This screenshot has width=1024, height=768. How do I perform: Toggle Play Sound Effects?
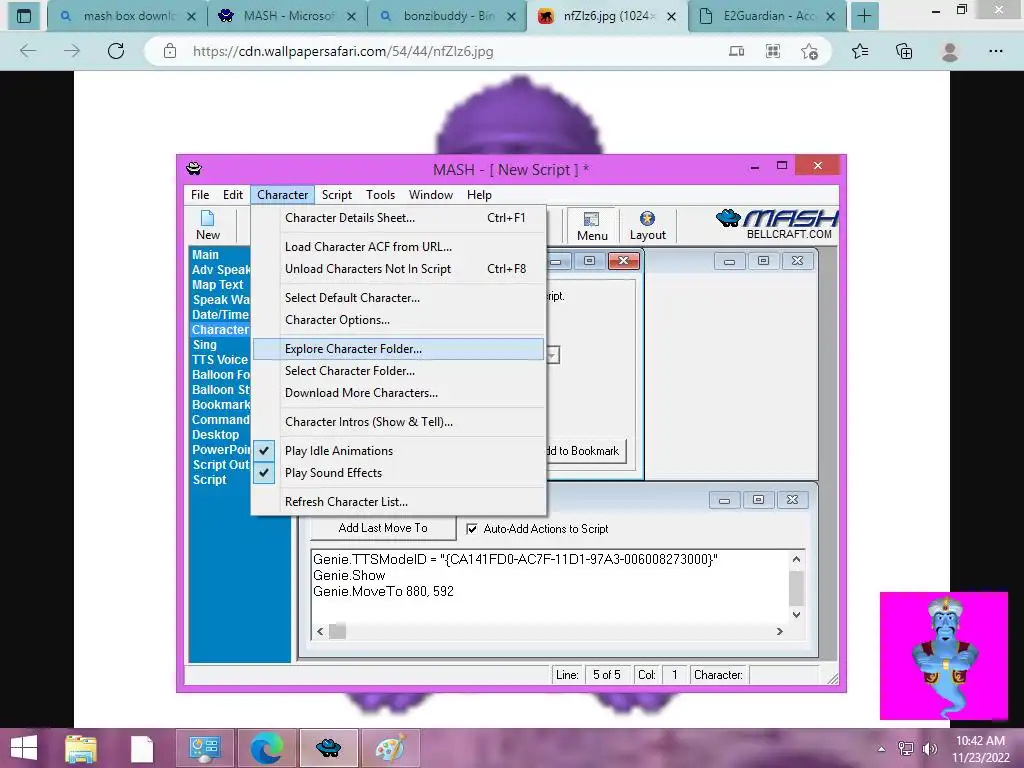click(x=398, y=473)
